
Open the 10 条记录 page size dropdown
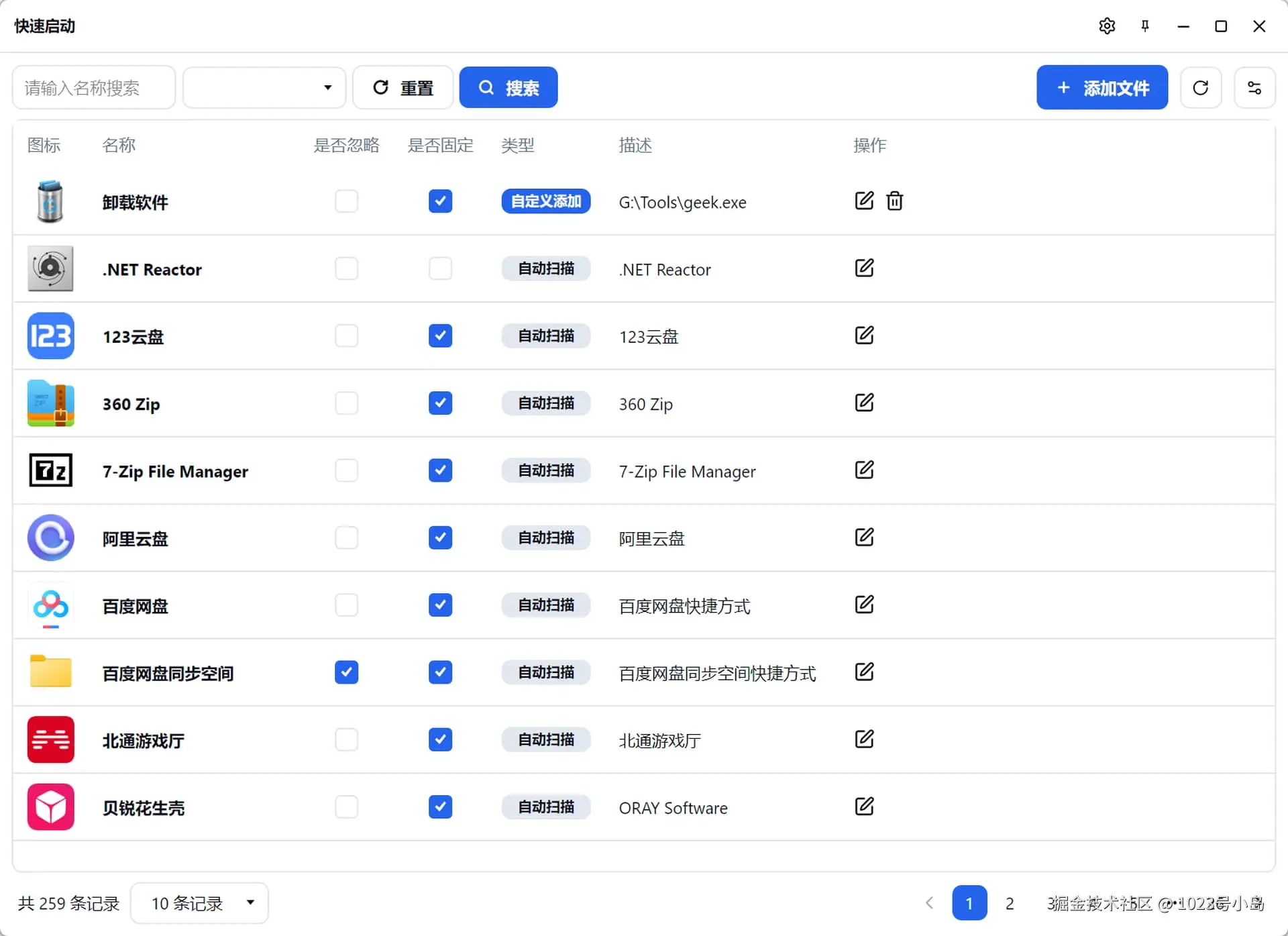pyautogui.click(x=200, y=903)
